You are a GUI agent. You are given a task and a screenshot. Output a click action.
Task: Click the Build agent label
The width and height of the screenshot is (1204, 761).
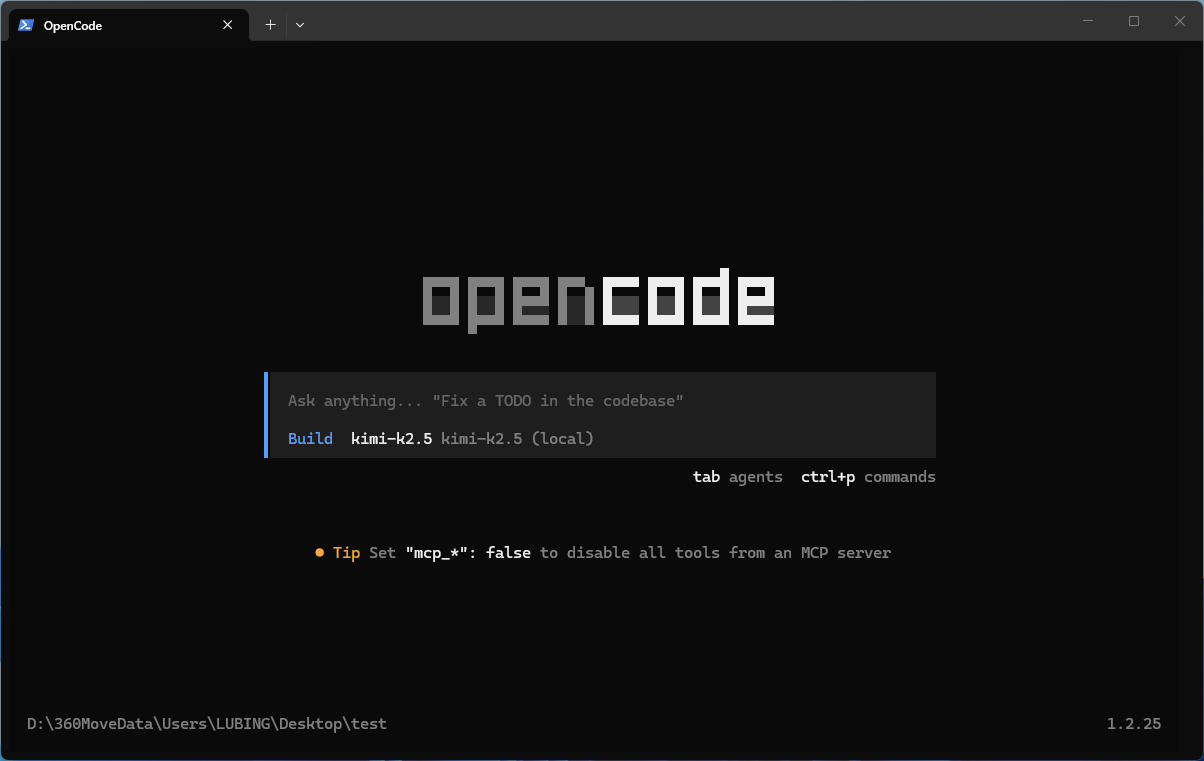tap(310, 438)
